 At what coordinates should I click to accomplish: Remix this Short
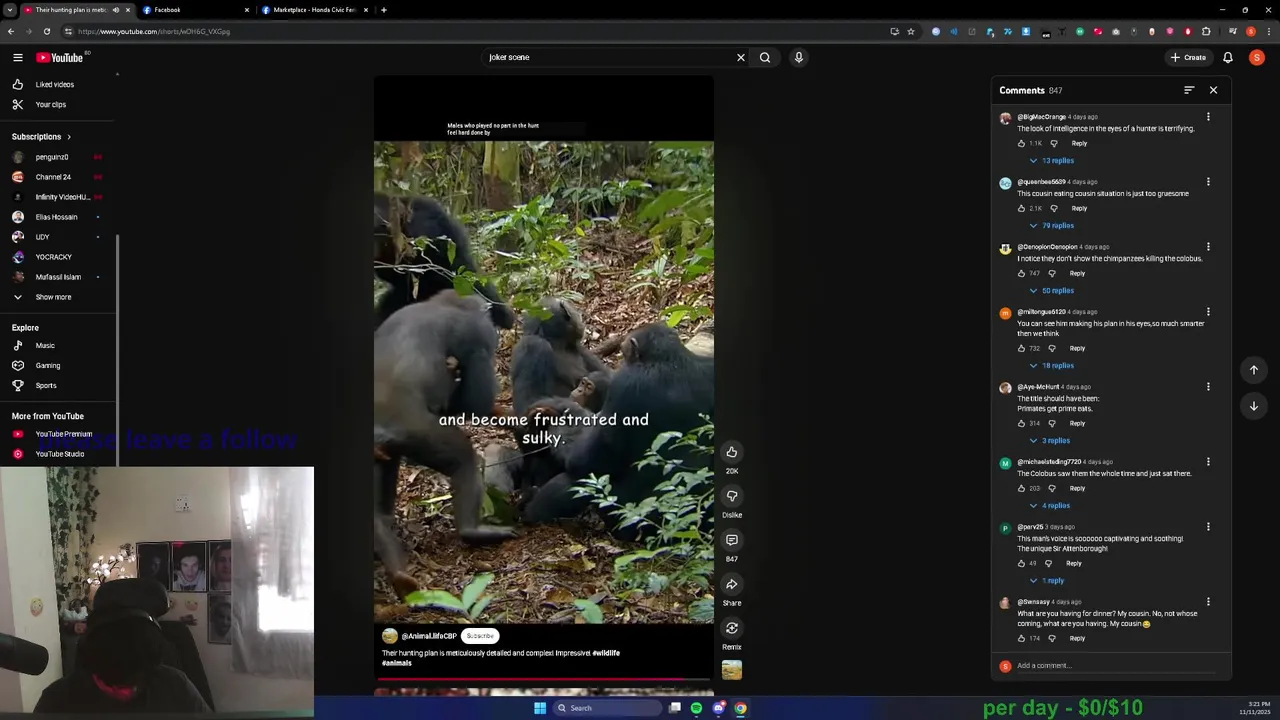(x=732, y=628)
